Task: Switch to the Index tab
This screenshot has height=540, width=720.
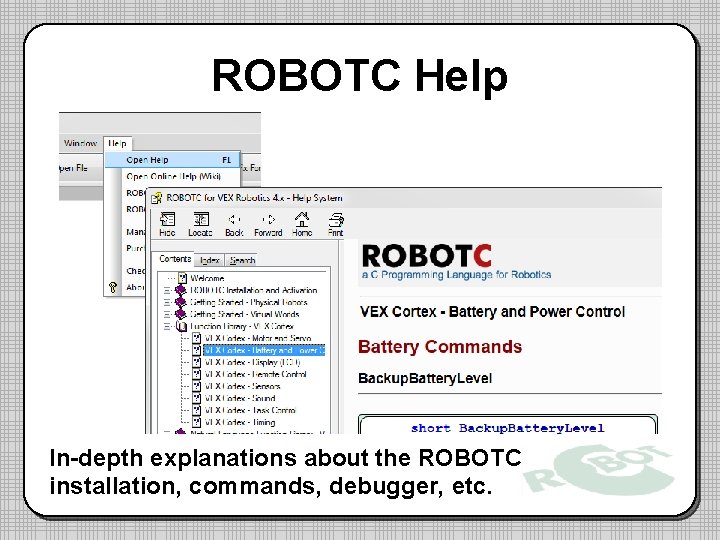Action: [210, 260]
